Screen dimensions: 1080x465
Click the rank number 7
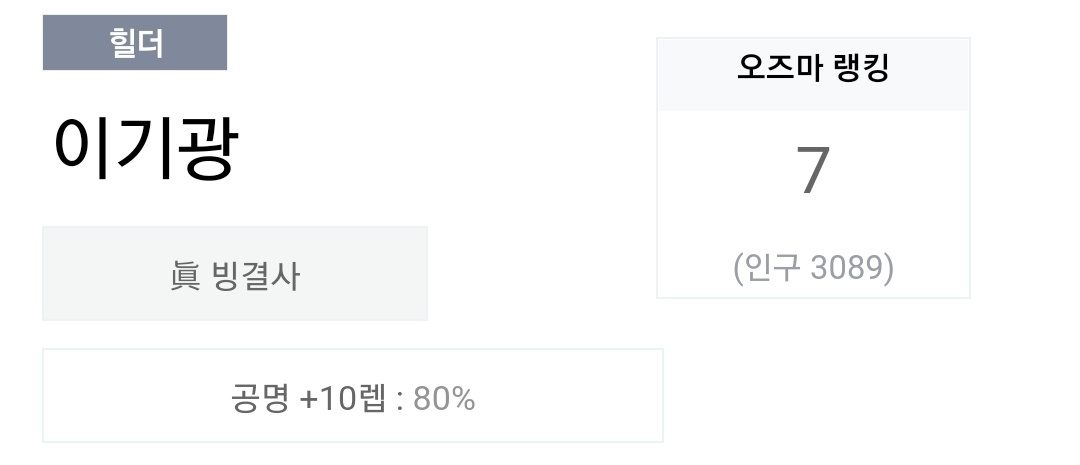pyautogui.click(x=813, y=170)
